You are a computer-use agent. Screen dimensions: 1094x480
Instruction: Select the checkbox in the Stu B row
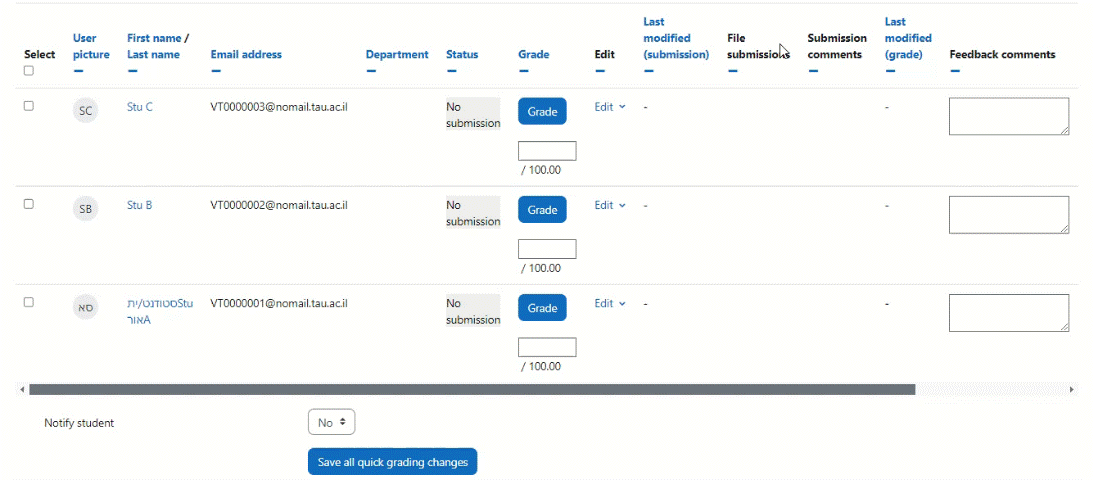(29, 204)
